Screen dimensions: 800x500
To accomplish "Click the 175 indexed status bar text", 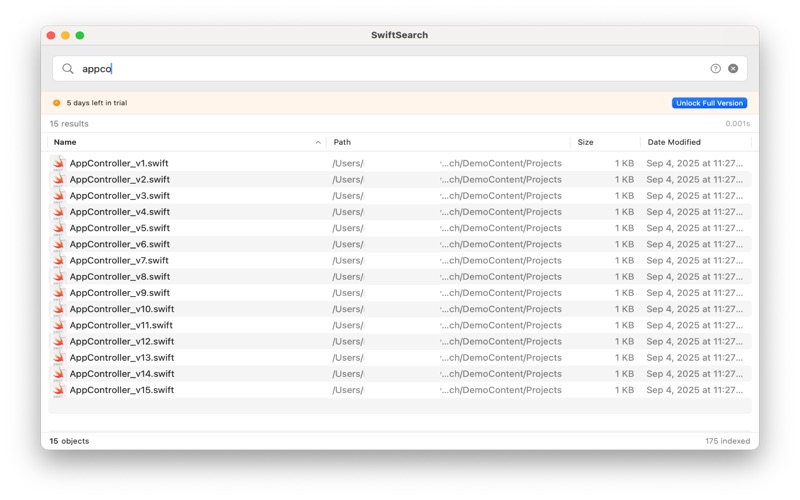I will click(x=728, y=441).
